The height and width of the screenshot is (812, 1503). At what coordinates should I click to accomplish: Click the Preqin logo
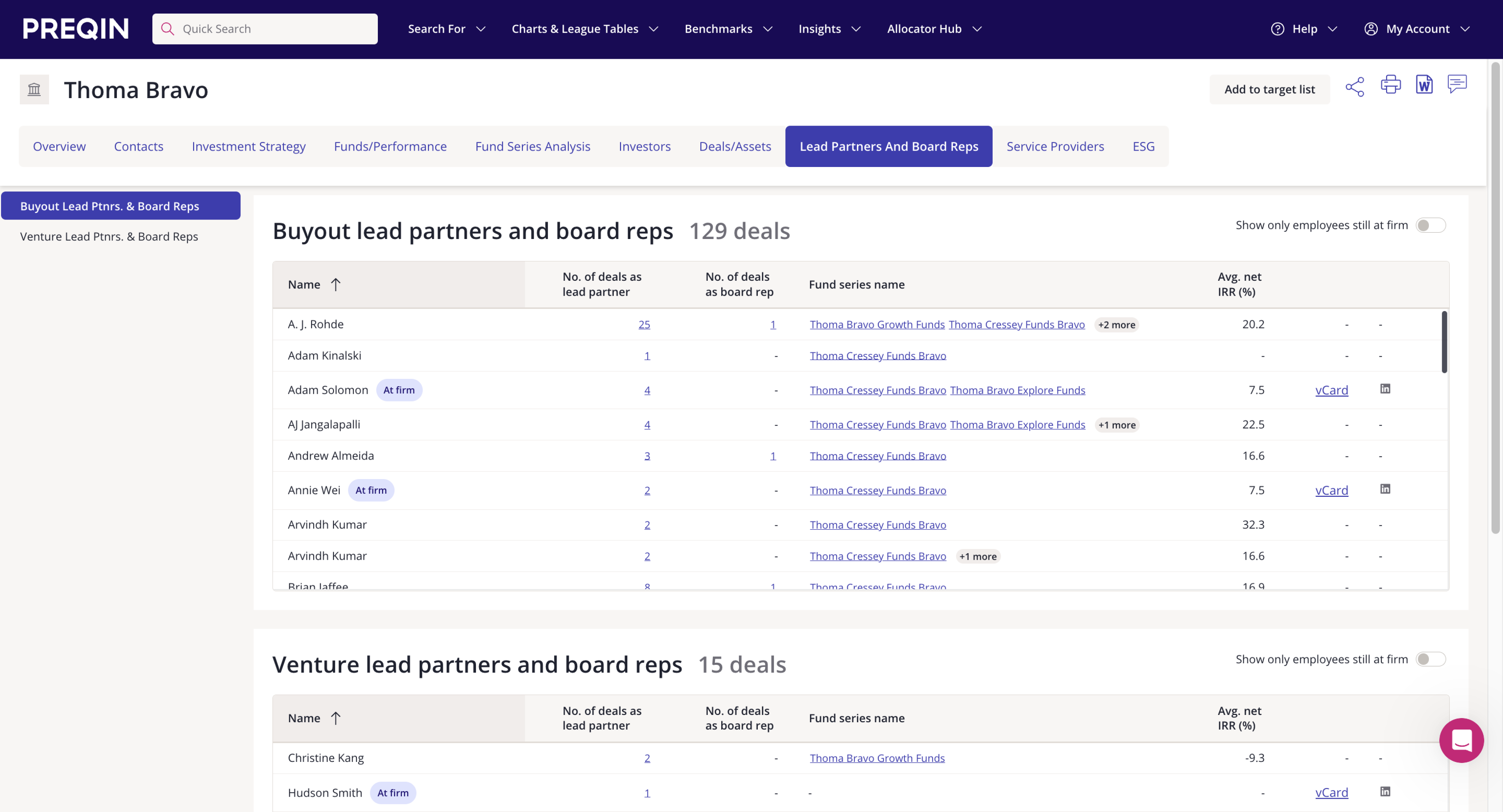[76, 29]
